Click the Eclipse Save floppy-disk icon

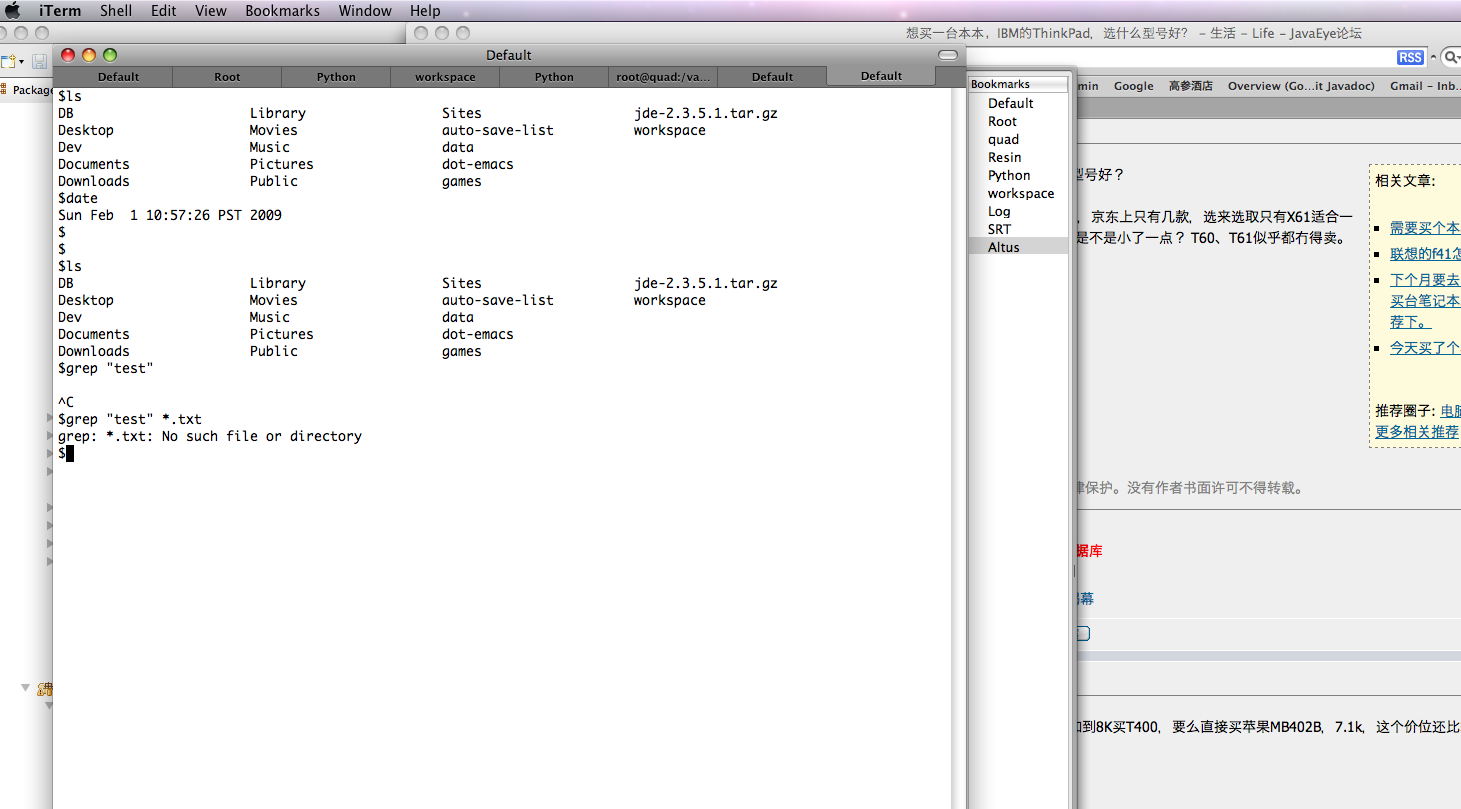40,62
